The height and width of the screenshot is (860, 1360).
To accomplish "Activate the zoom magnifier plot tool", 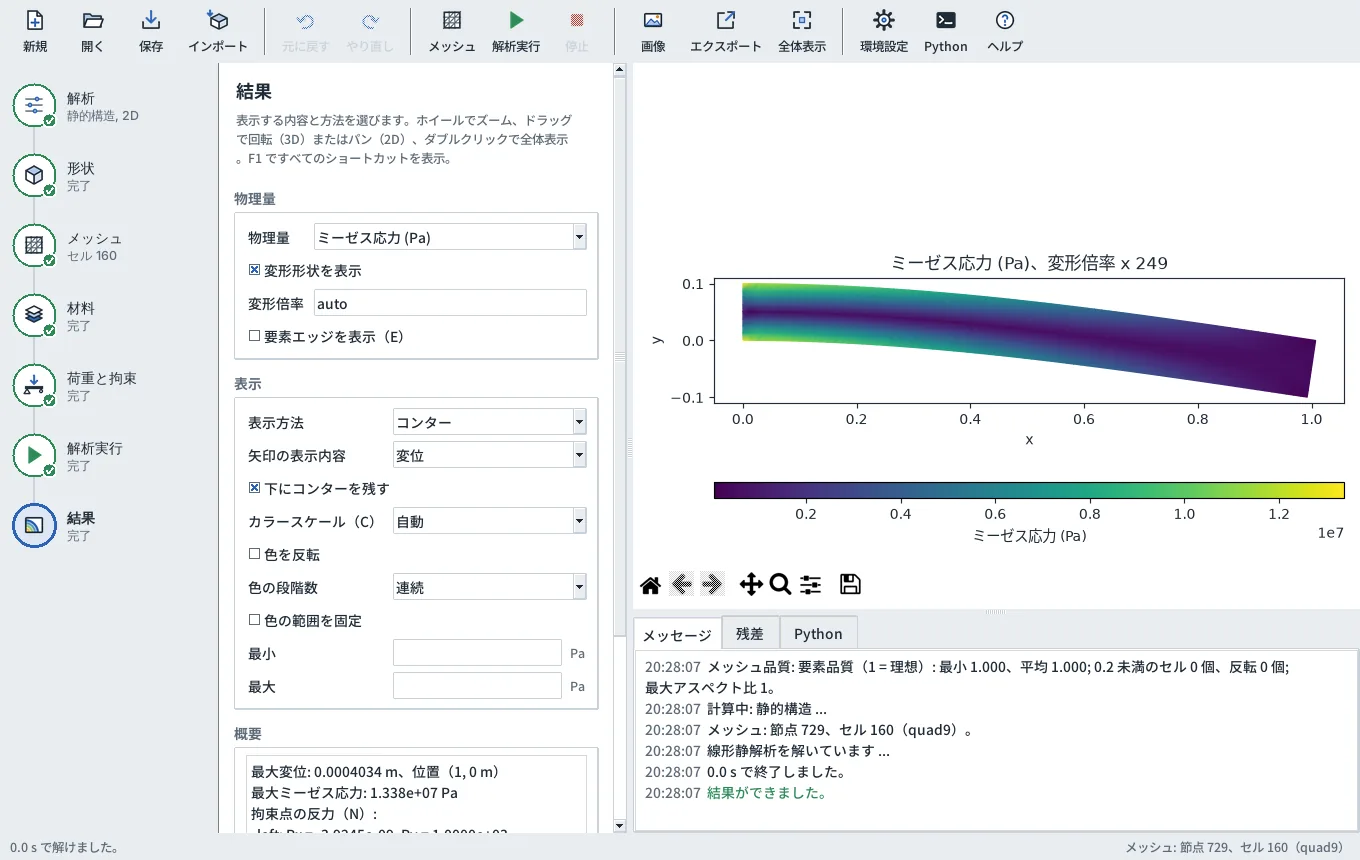I will (780, 585).
